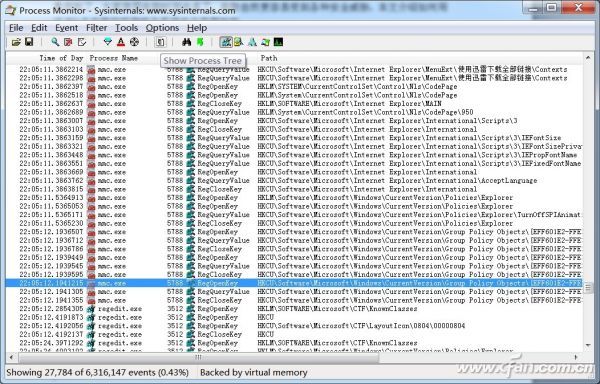The image size is (600, 384).
Task: Select path ending TurnOffSPIAnimat
Action: coord(419,215)
